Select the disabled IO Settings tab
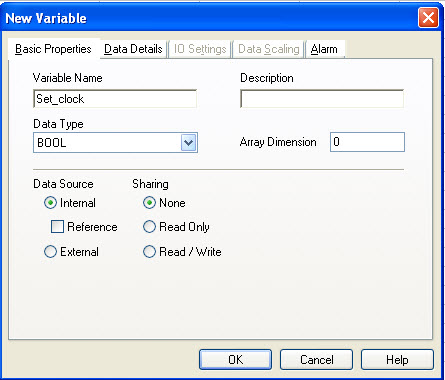Viewport: 445px width, 380px height. pyautogui.click(x=200, y=49)
